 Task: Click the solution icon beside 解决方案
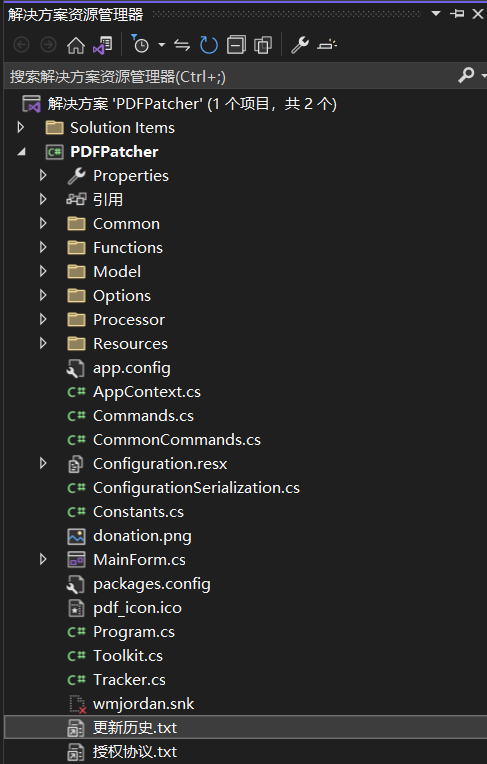31,104
